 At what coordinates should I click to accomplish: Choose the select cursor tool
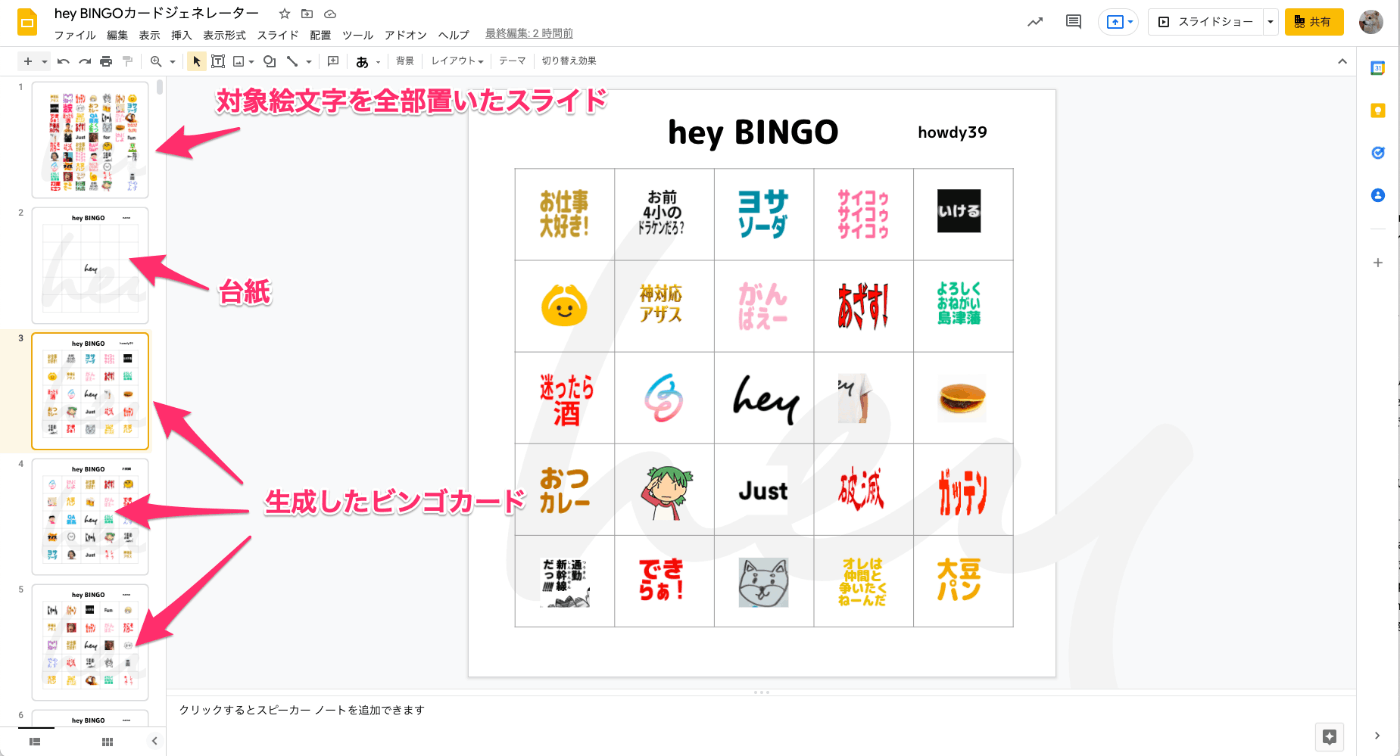196,61
